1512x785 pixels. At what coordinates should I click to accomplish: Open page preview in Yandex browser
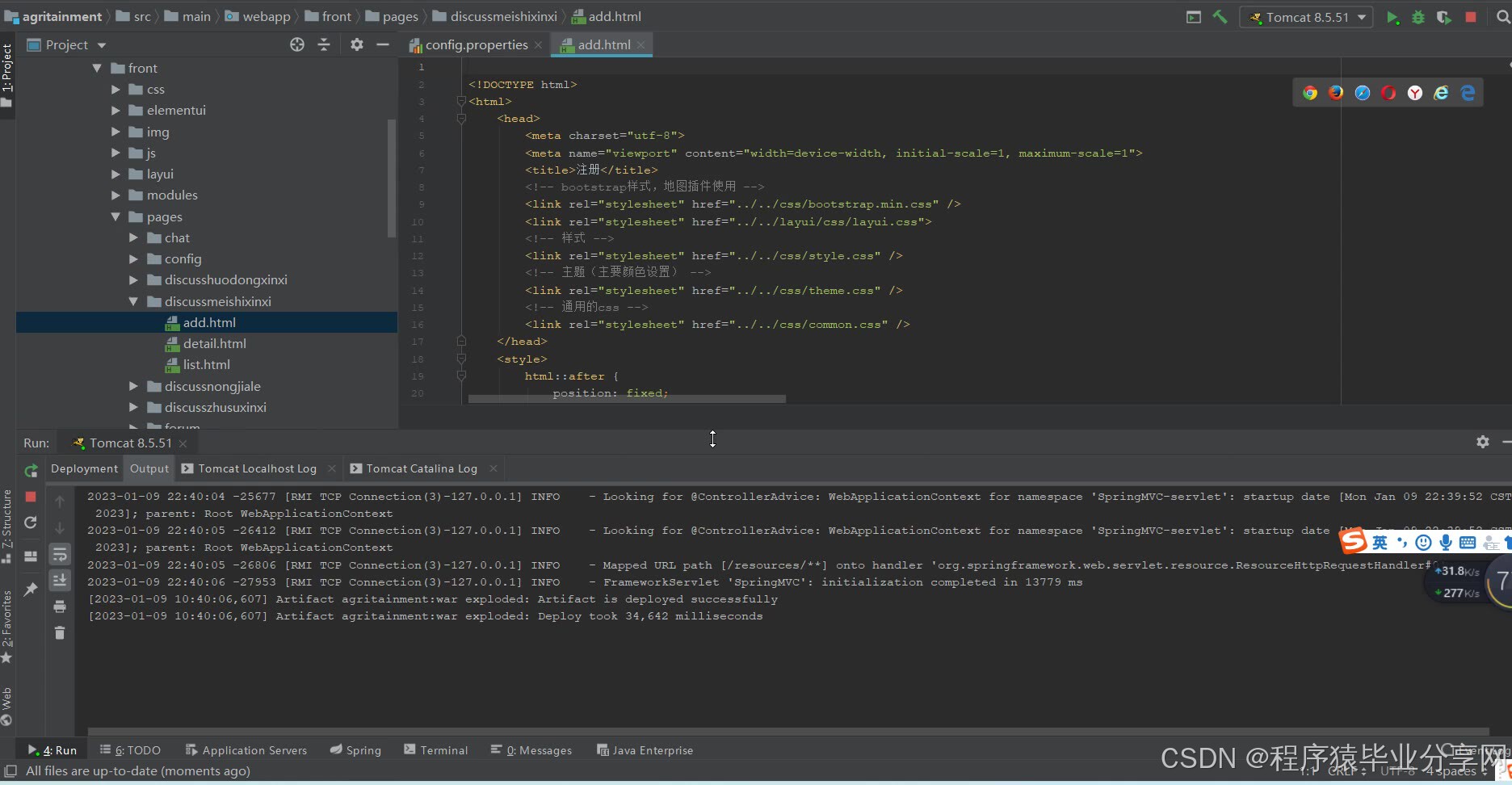click(x=1415, y=93)
